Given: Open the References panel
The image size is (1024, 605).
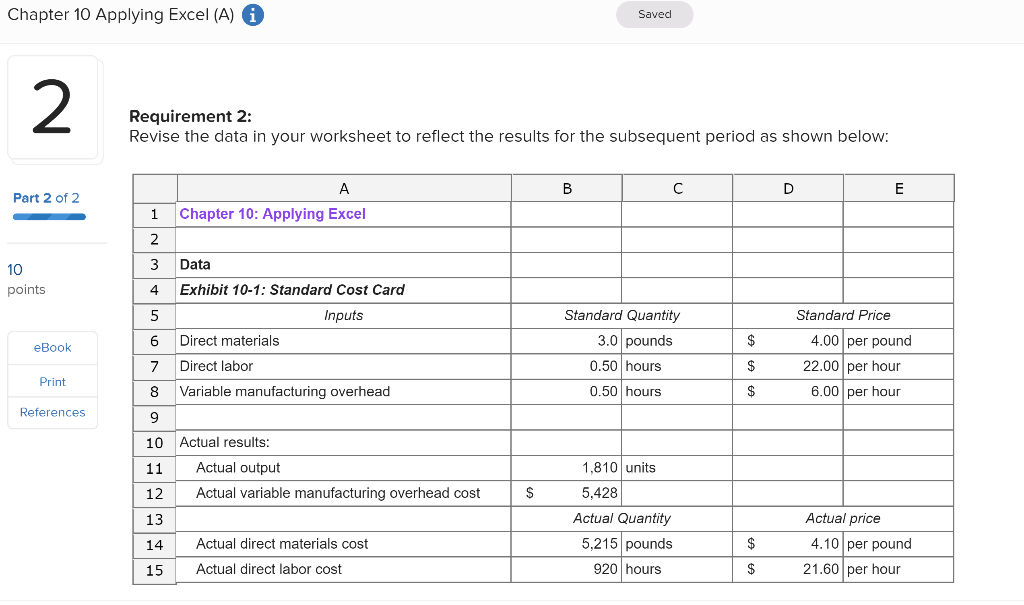Looking at the screenshot, I should click(x=52, y=412).
